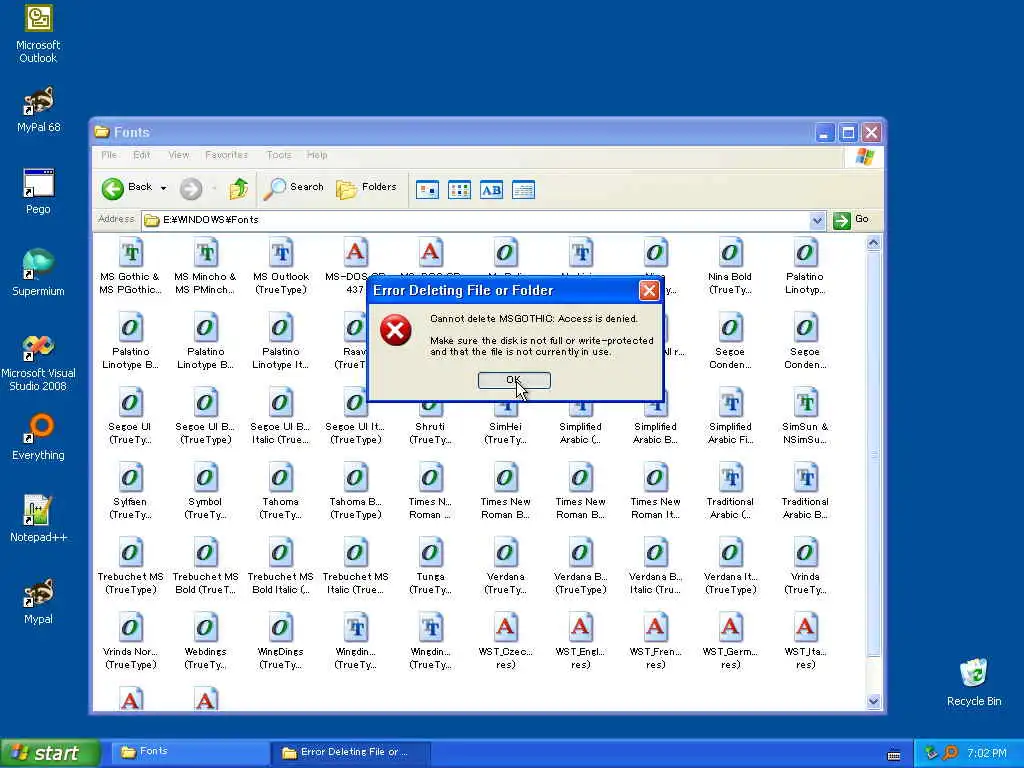Select the Webdings font file
Screen dimensions: 1024x768
(205, 642)
